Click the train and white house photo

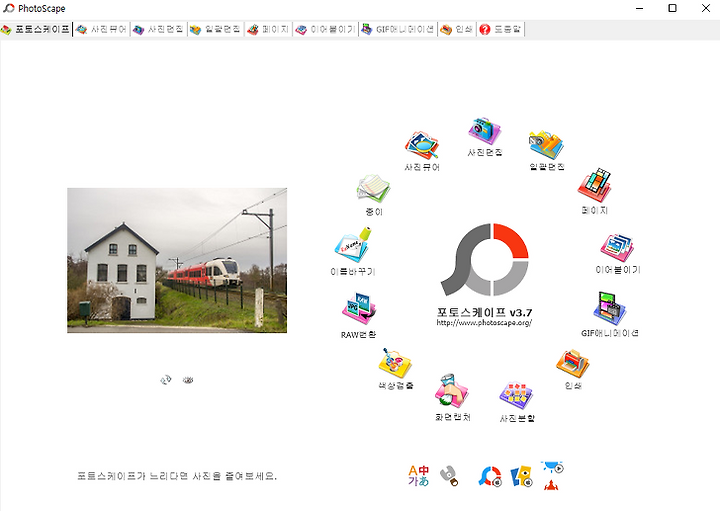coord(177,260)
